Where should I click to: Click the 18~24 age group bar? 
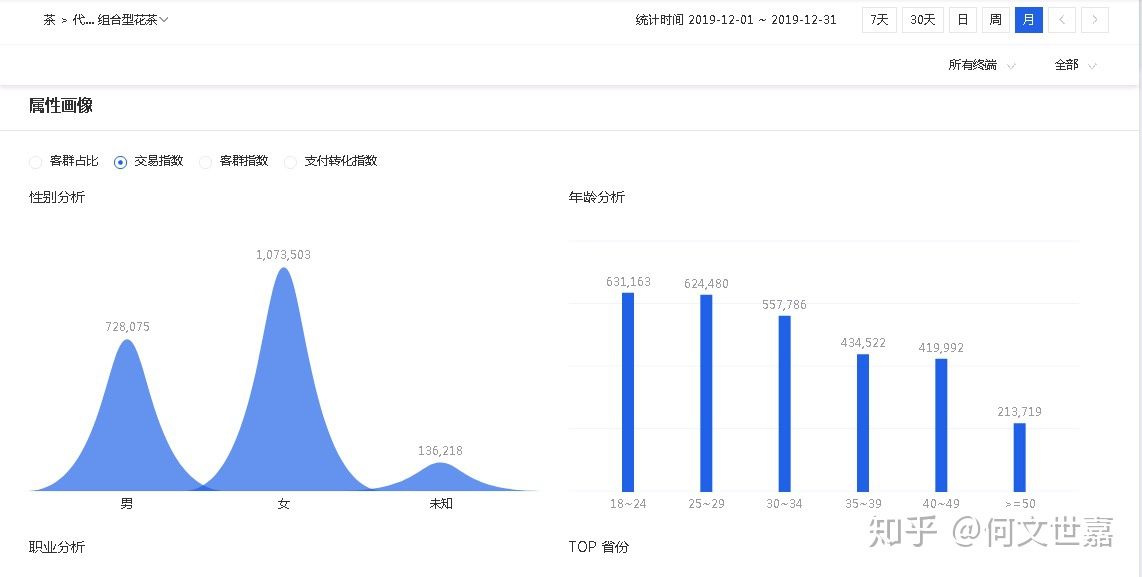(x=628, y=392)
